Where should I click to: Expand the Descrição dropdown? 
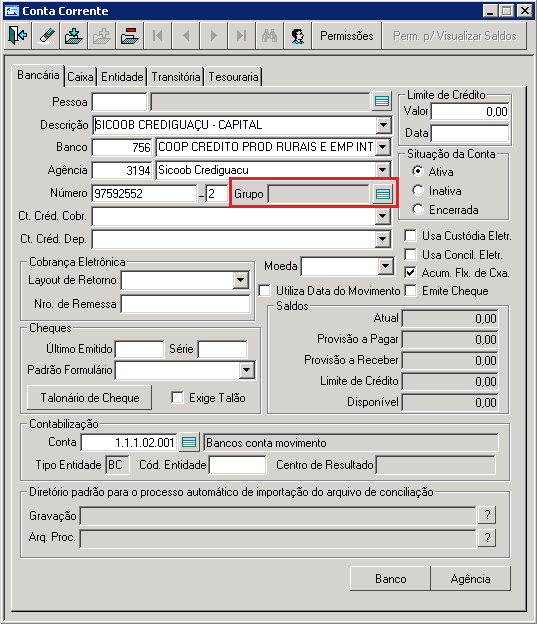tap(383, 125)
